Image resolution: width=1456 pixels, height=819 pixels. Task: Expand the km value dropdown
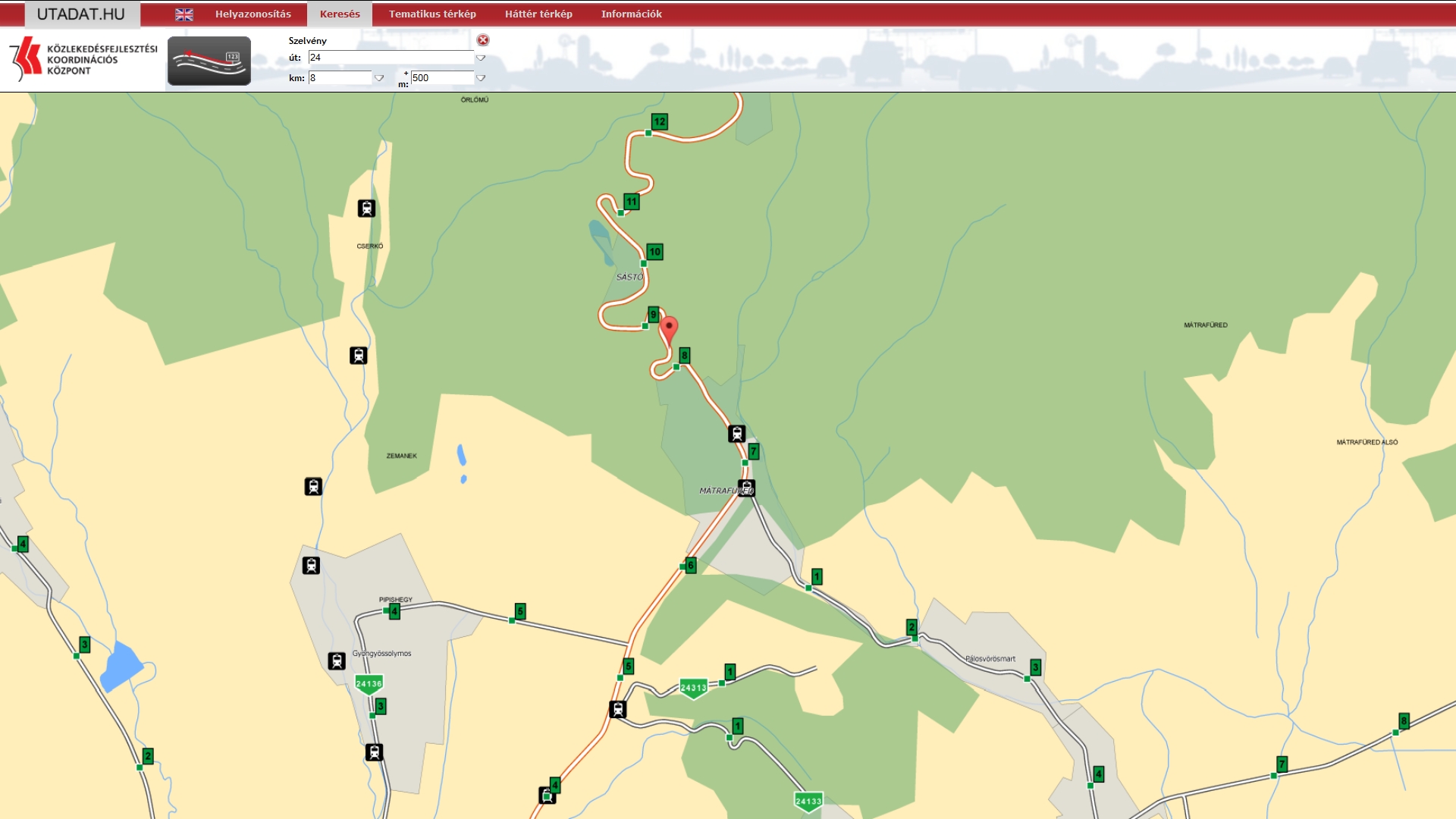[x=379, y=78]
